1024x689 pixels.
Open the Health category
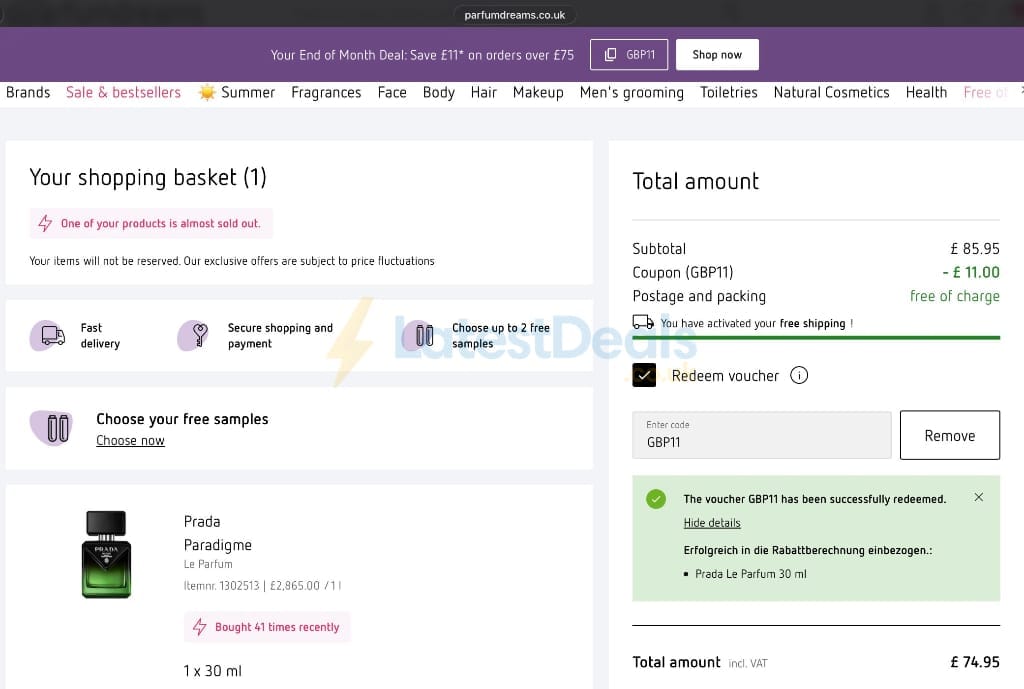[925, 93]
